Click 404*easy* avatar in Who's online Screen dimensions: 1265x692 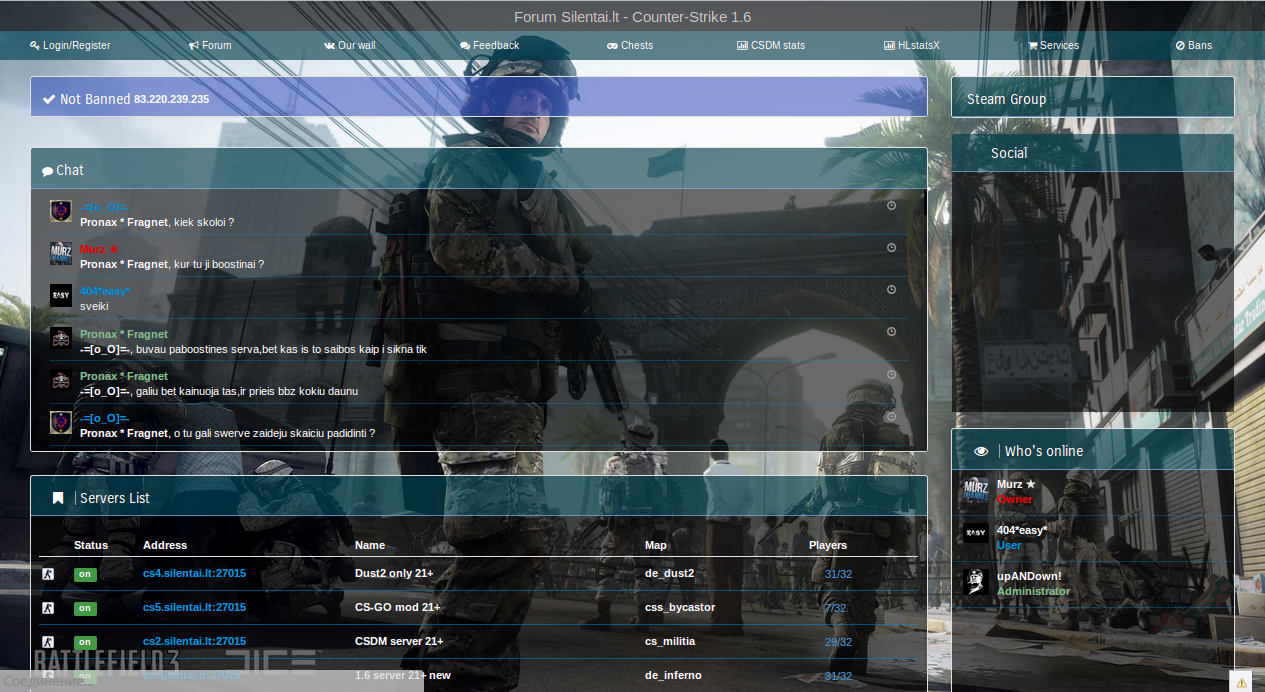pyautogui.click(x=976, y=533)
